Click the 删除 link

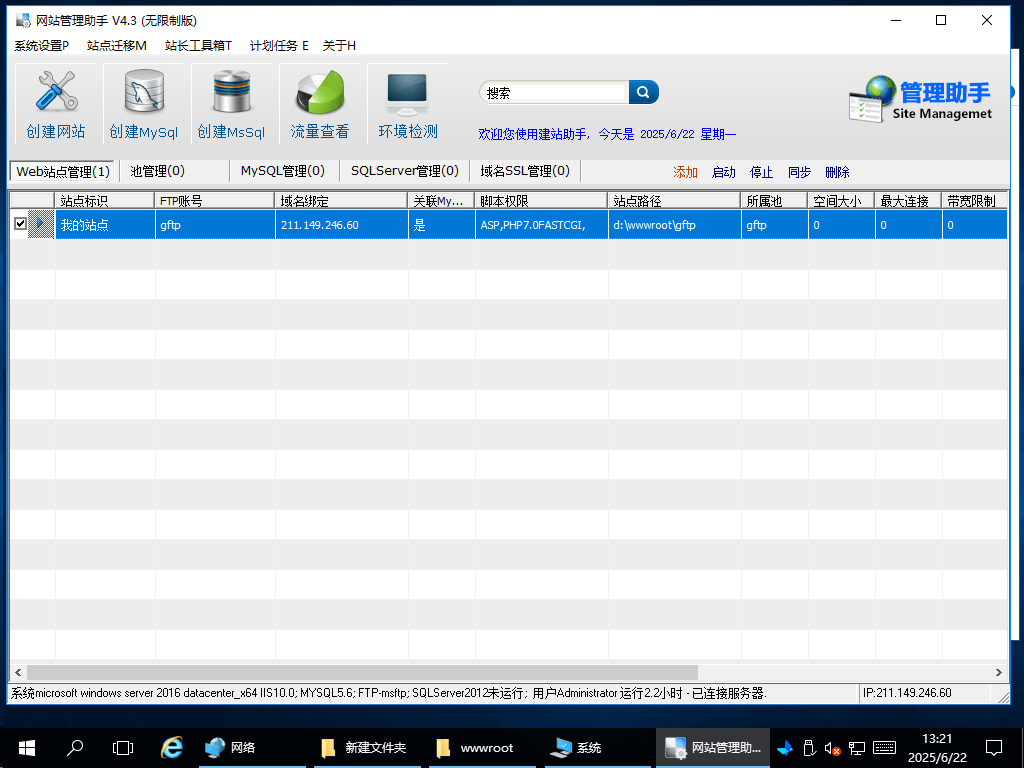pyautogui.click(x=837, y=172)
